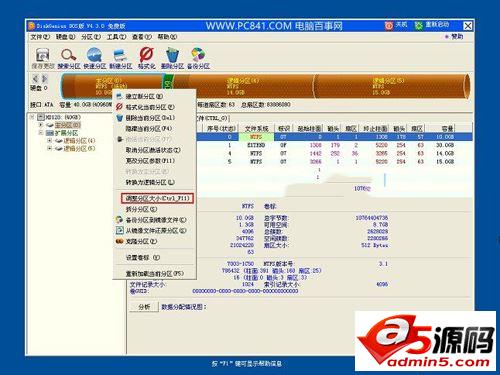500x375 pixels.
Task: Click the 保存更改 save changes toolbar icon
Action: pyautogui.click(x=43, y=55)
